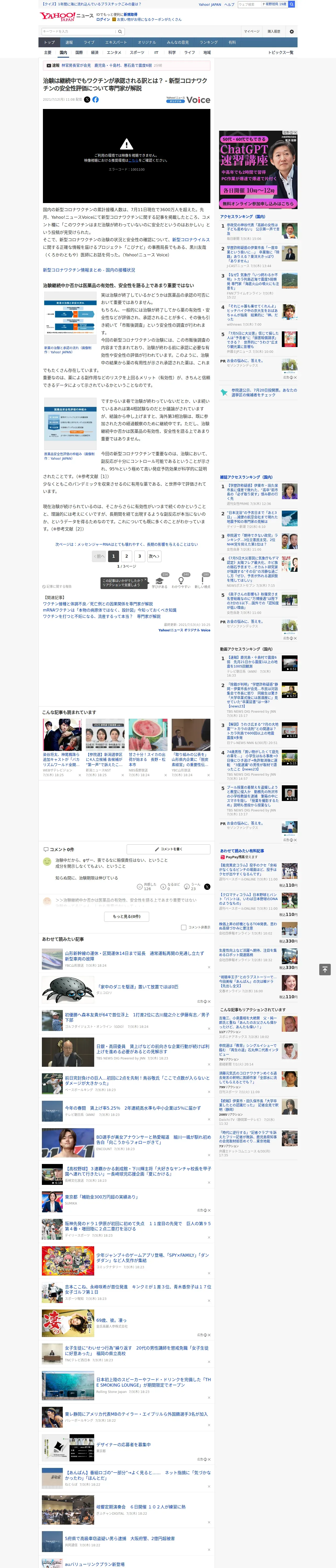
Task: Click the 次へ next page button
Action: click(154, 556)
